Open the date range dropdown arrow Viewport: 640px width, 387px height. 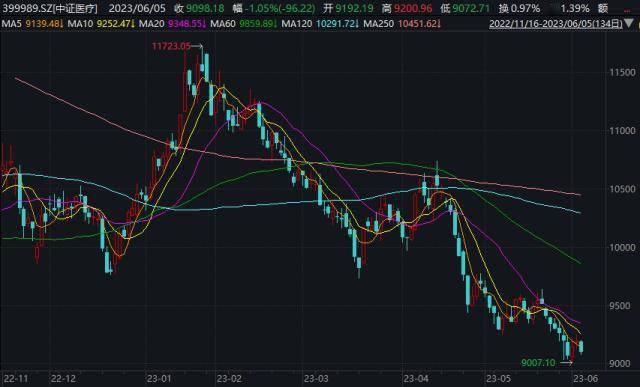(x=630, y=24)
